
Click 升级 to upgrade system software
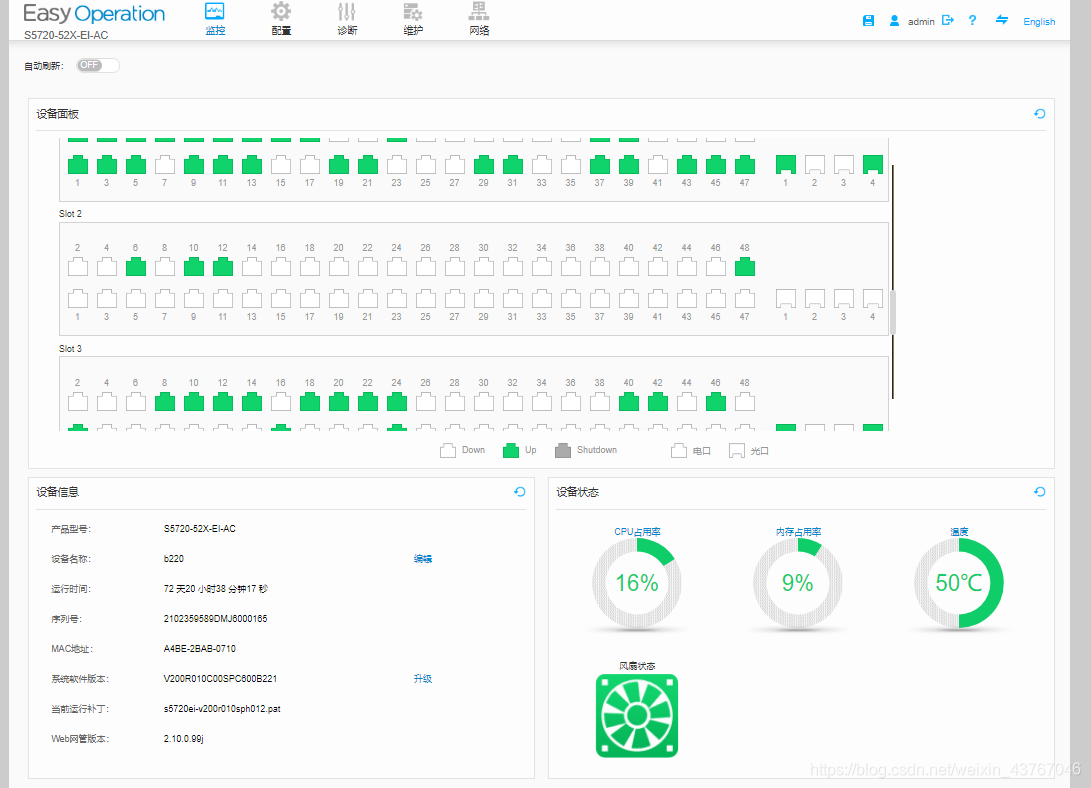422,679
